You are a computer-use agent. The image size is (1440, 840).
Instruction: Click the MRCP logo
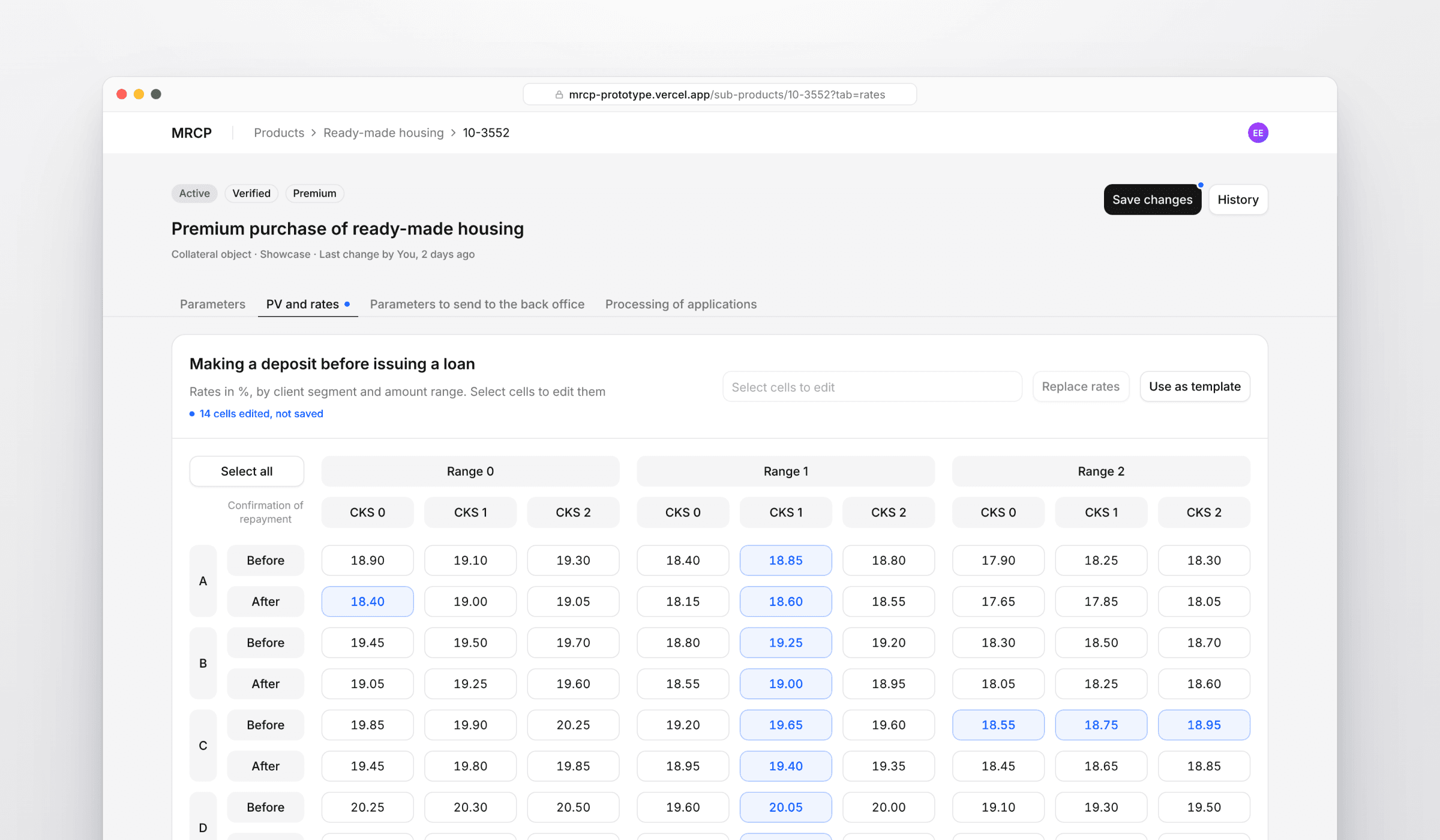pyautogui.click(x=191, y=133)
